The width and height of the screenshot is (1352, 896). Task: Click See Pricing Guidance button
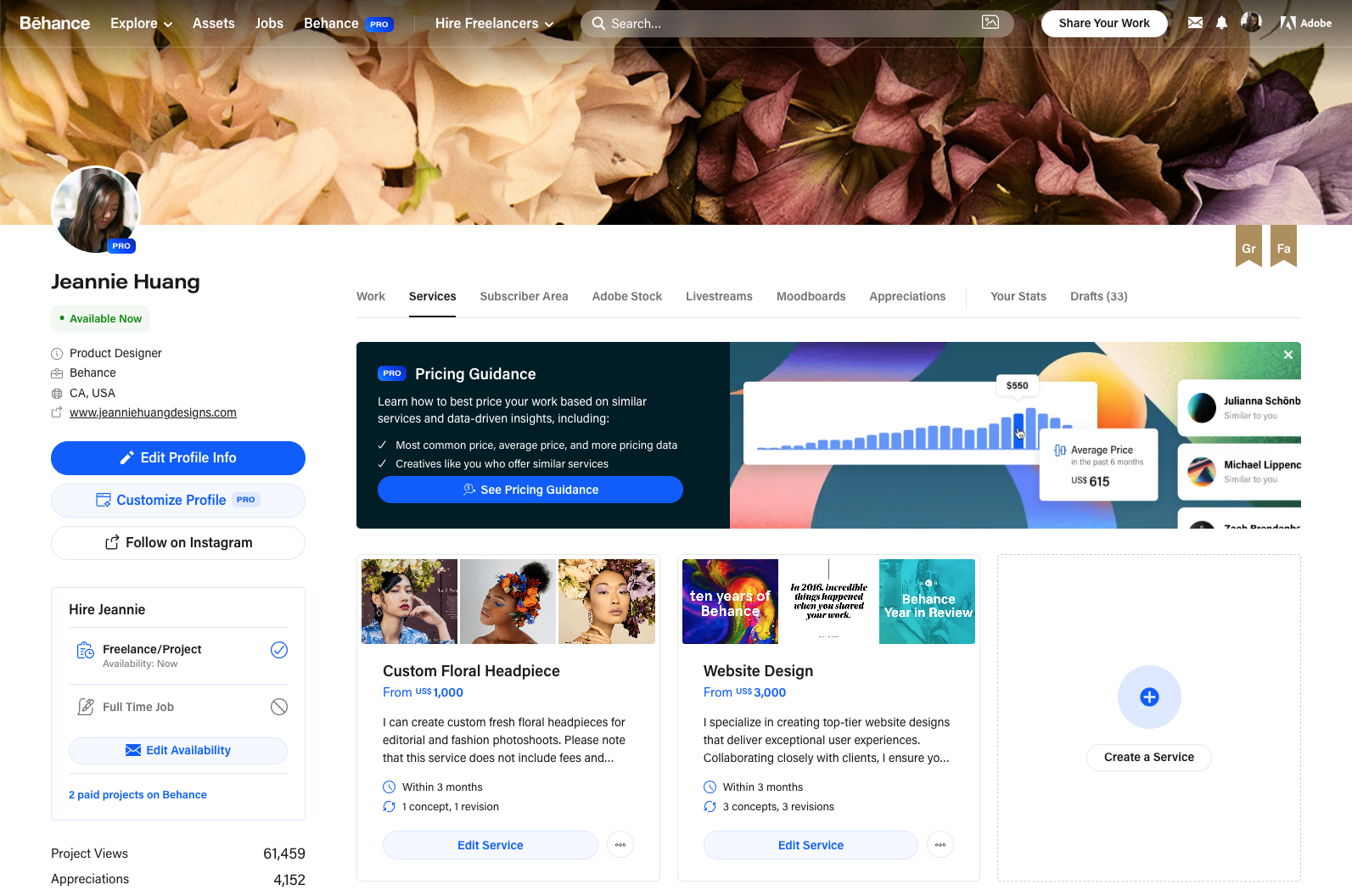[530, 490]
